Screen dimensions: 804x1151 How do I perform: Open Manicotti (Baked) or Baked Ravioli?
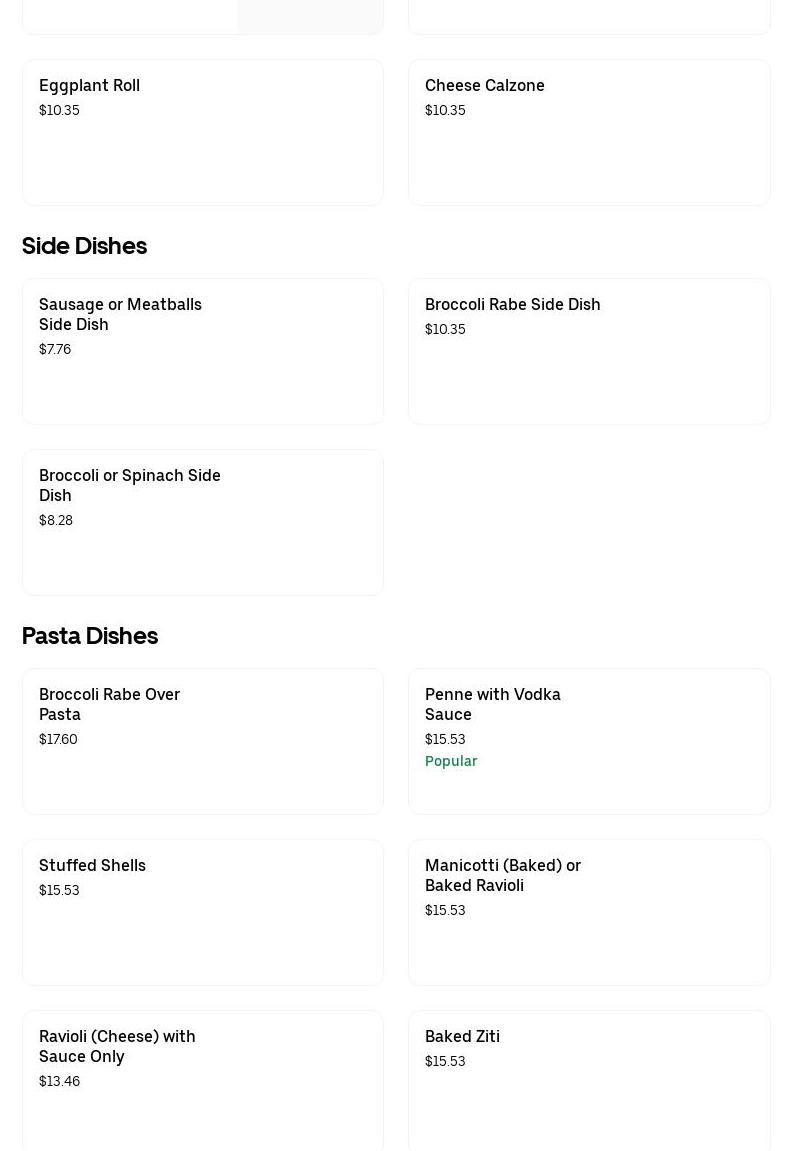pyautogui.click(x=589, y=912)
